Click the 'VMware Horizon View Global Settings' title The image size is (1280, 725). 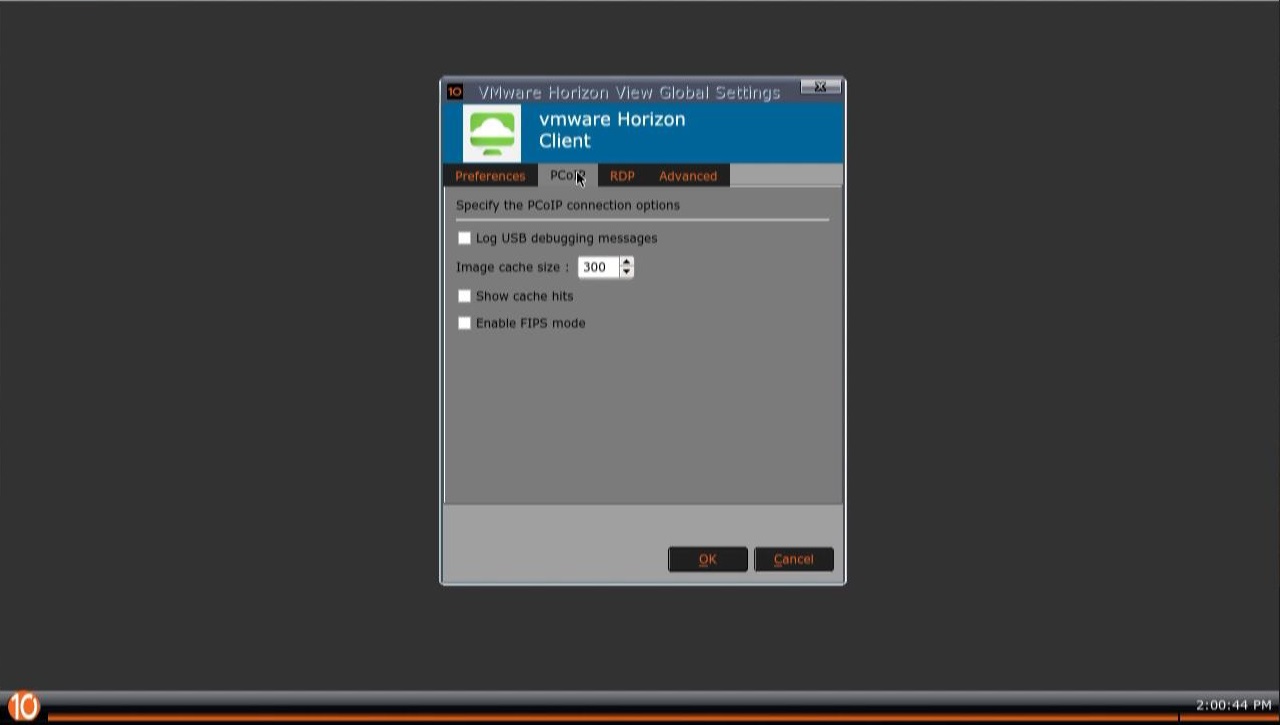[629, 92]
